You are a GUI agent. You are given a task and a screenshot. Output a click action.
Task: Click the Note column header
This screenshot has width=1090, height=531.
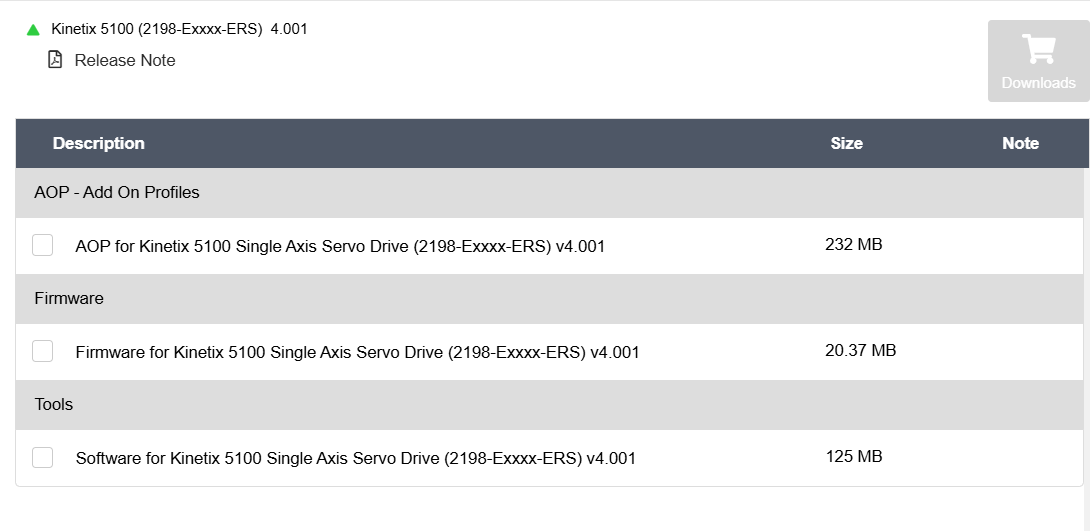coord(1020,143)
